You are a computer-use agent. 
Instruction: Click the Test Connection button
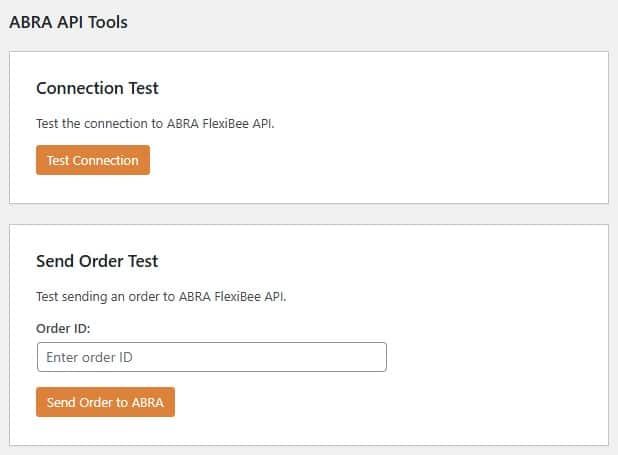coord(93,160)
